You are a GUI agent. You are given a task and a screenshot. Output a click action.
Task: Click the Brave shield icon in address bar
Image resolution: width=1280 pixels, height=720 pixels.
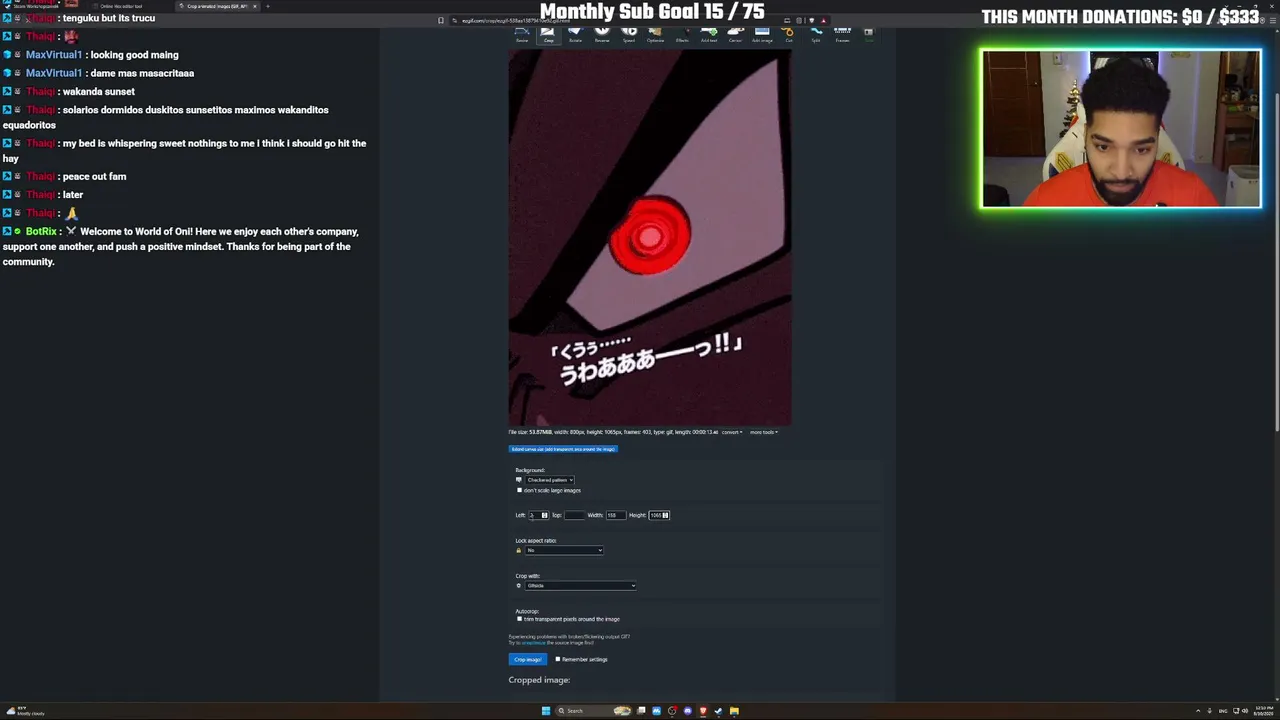811,20
